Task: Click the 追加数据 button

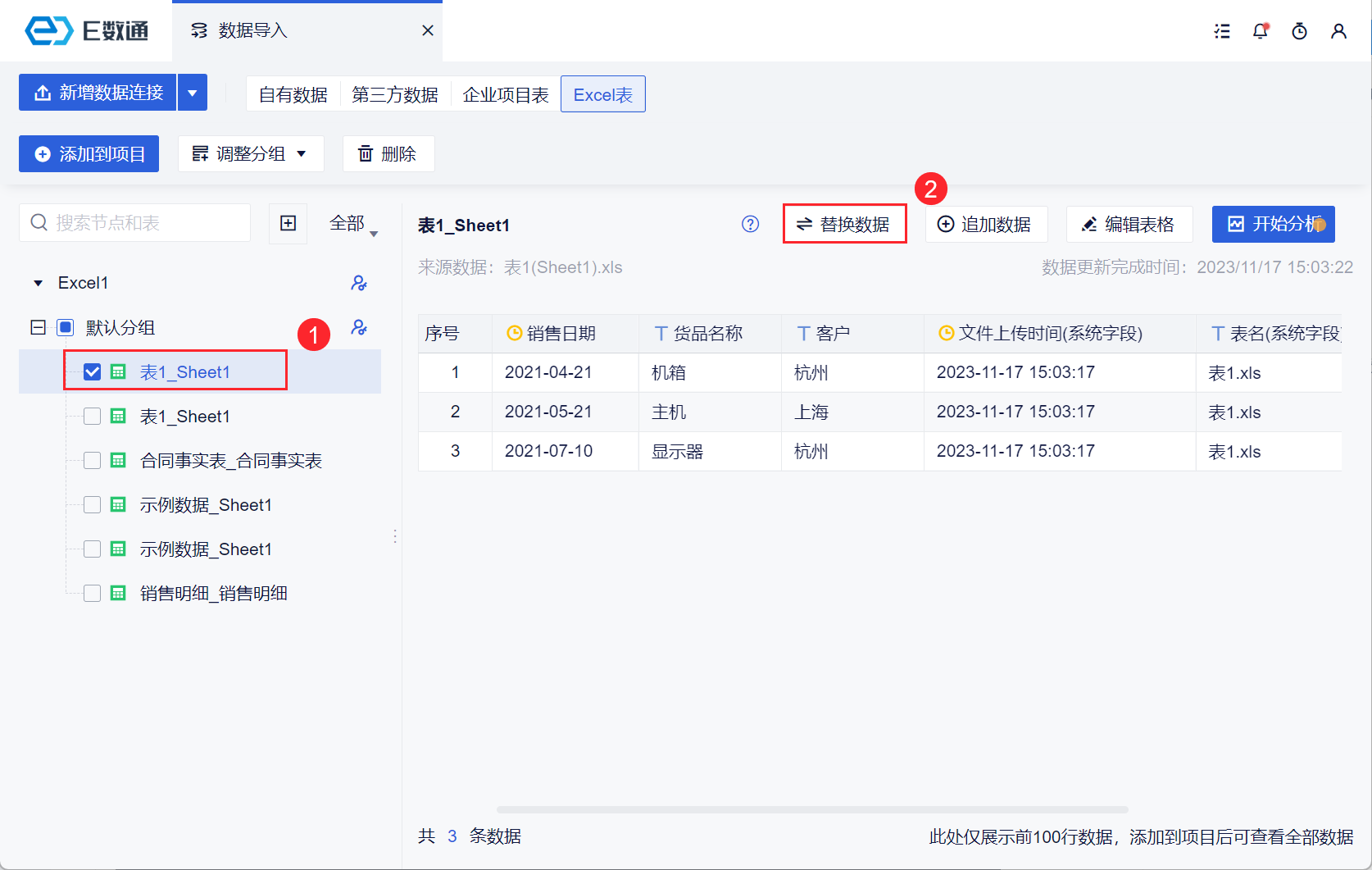Action: (x=987, y=224)
